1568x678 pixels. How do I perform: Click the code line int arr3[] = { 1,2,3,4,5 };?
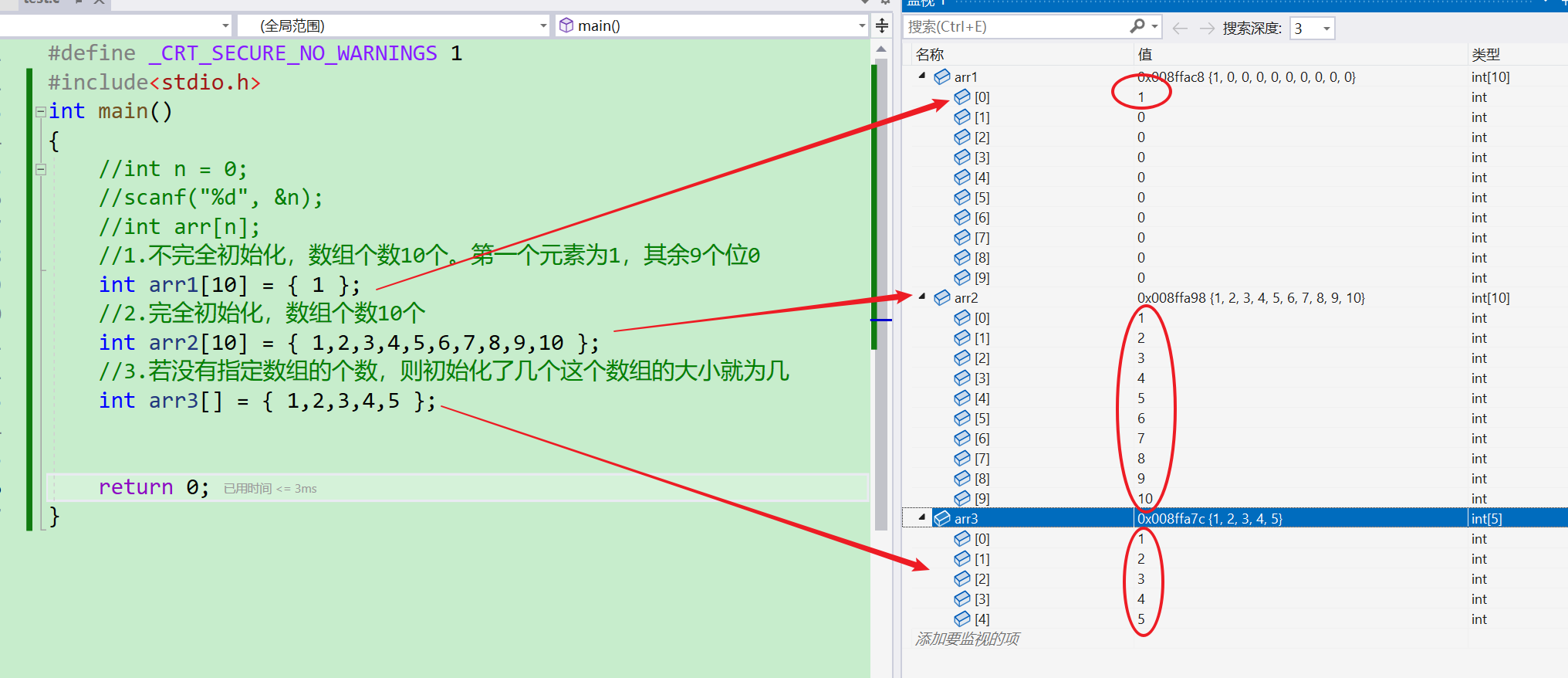268,400
